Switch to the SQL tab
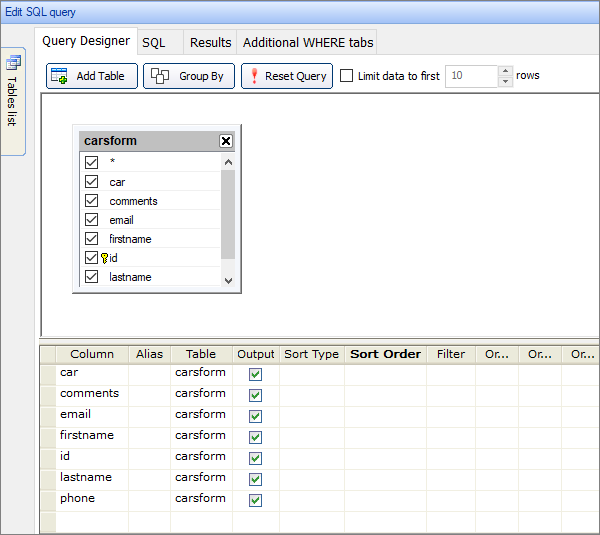 154,42
